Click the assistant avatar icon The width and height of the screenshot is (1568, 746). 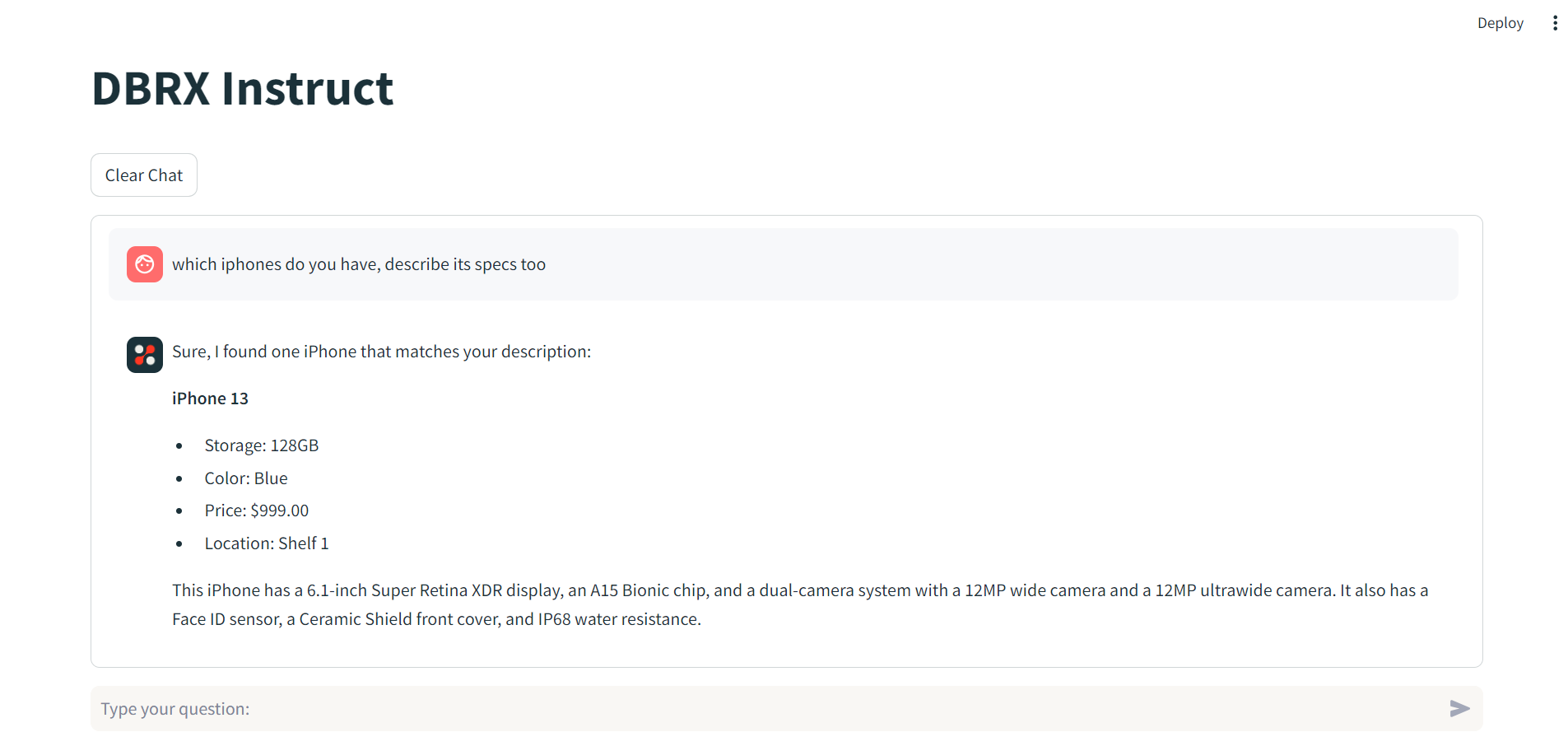(145, 355)
